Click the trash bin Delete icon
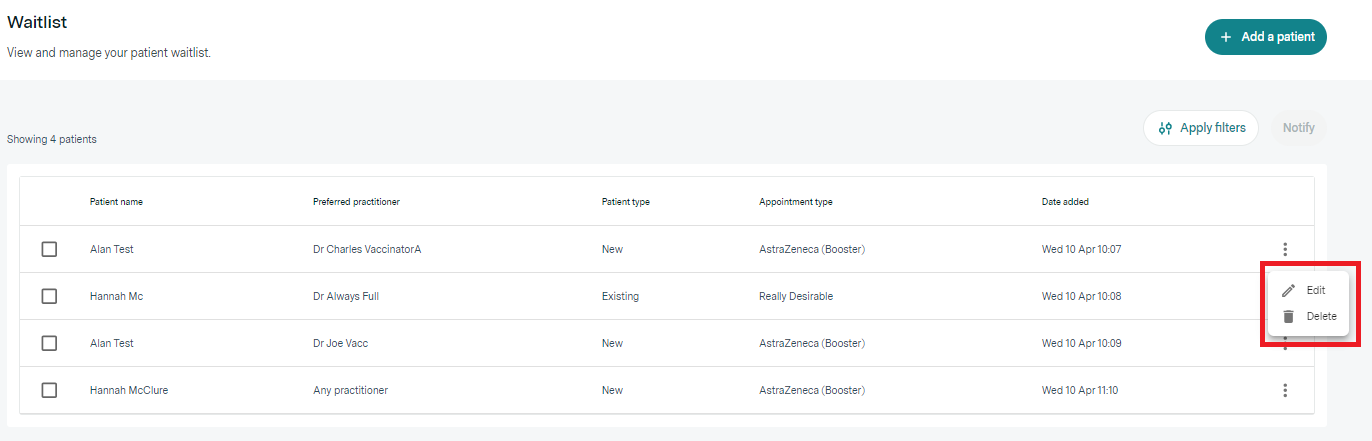The width and height of the screenshot is (1372, 441). point(1289,316)
